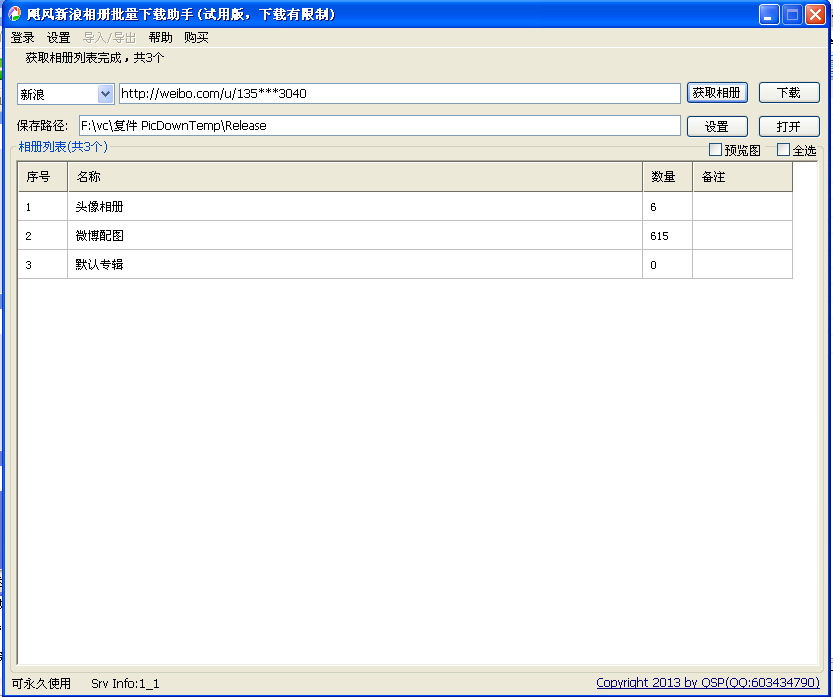Click the count cell showing 6
The width and height of the screenshot is (833, 697).
(x=667, y=207)
